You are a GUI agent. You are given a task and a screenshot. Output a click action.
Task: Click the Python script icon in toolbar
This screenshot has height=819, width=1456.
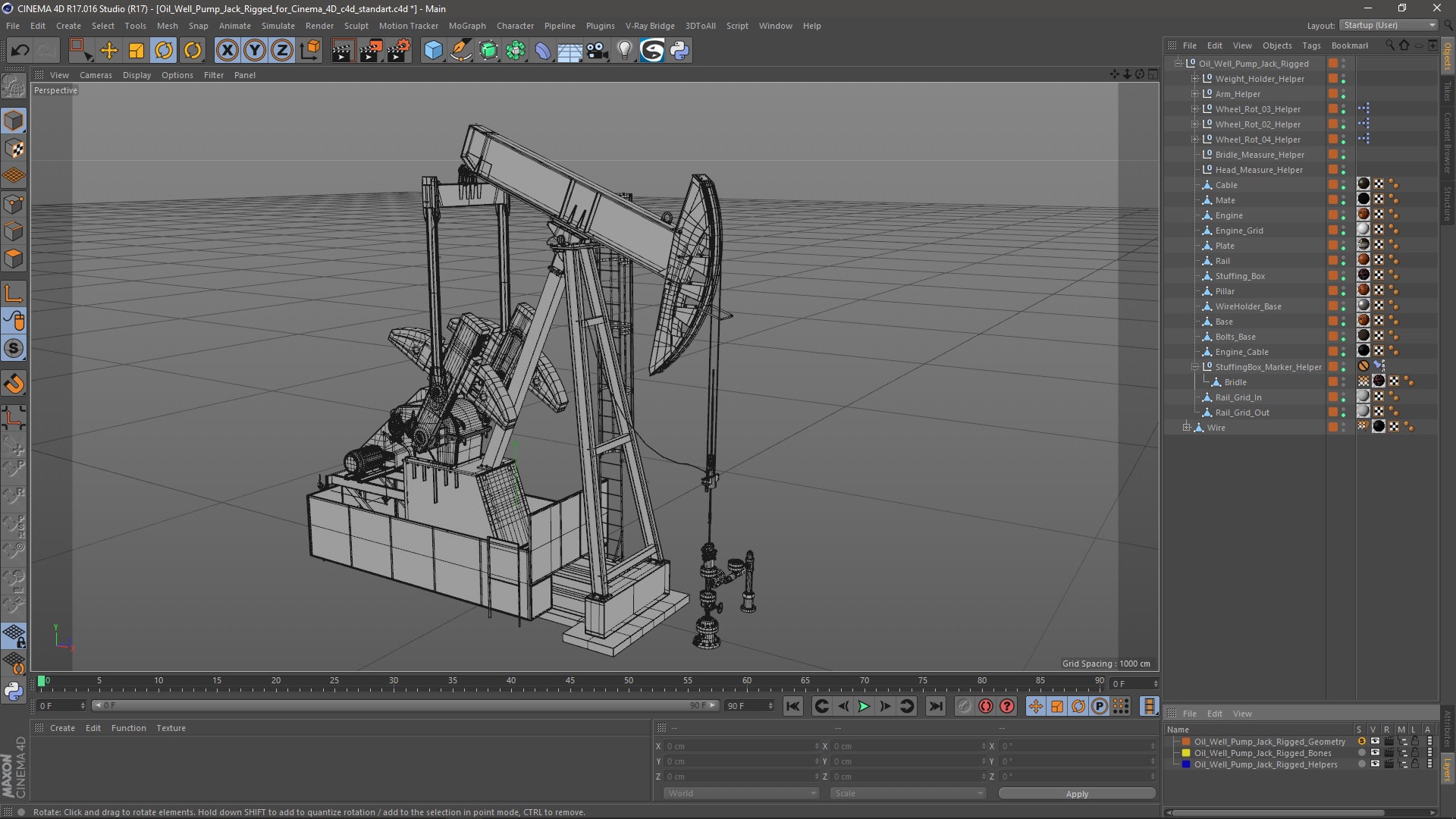[679, 51]
